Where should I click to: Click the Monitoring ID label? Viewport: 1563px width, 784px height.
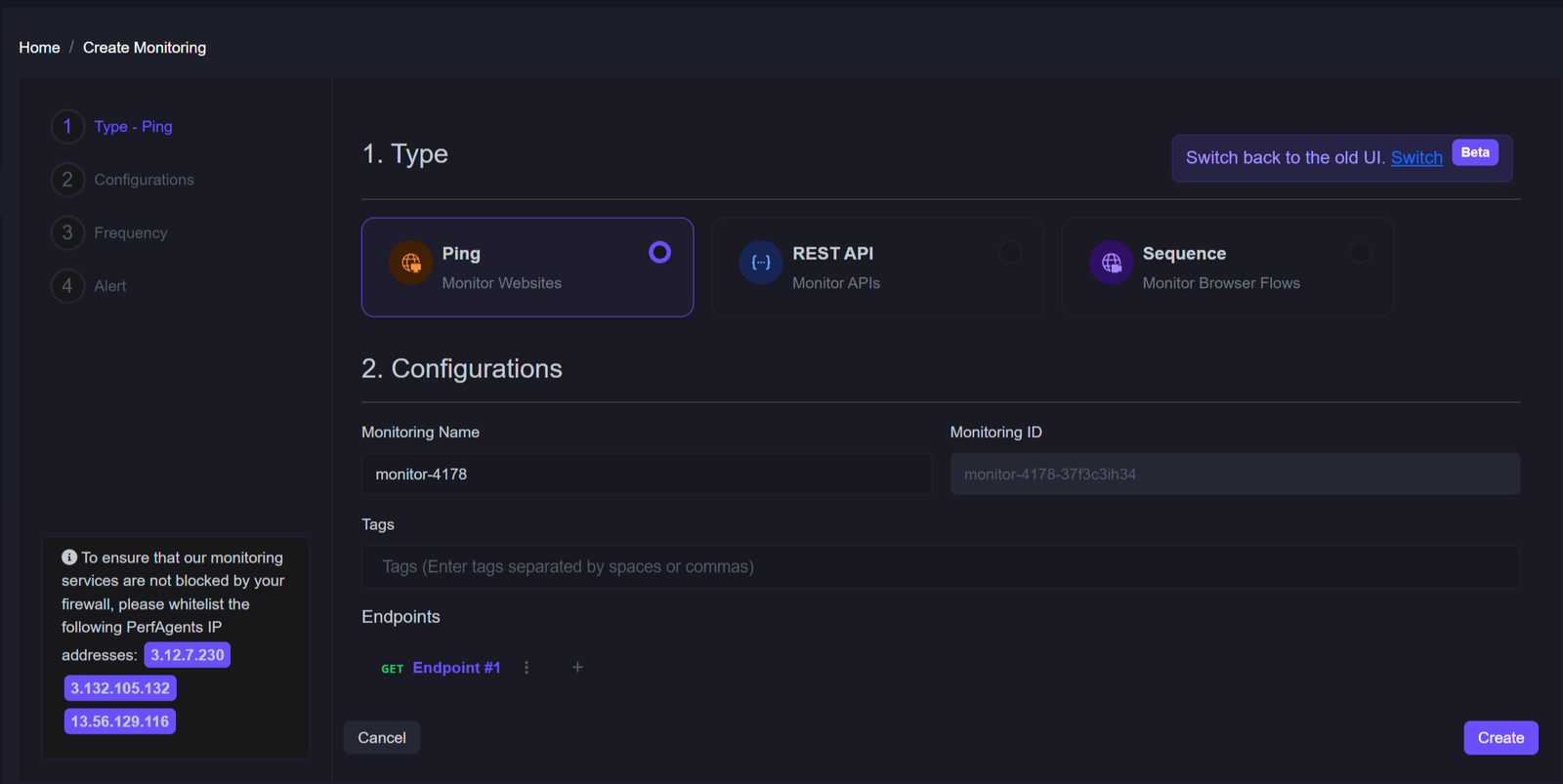(996, 433)
